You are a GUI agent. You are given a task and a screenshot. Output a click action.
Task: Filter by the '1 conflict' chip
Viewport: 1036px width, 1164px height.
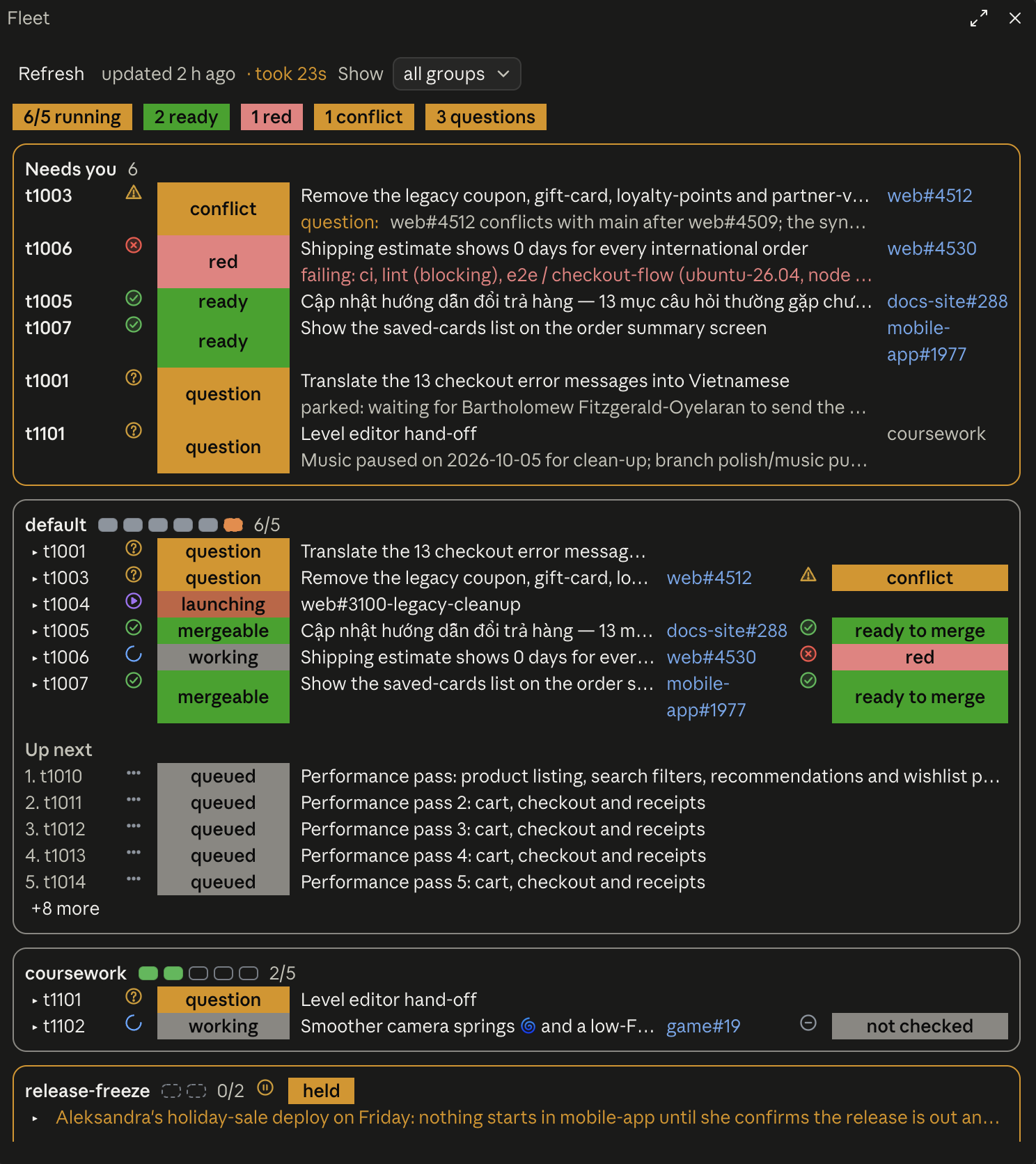tap(363, 117)
